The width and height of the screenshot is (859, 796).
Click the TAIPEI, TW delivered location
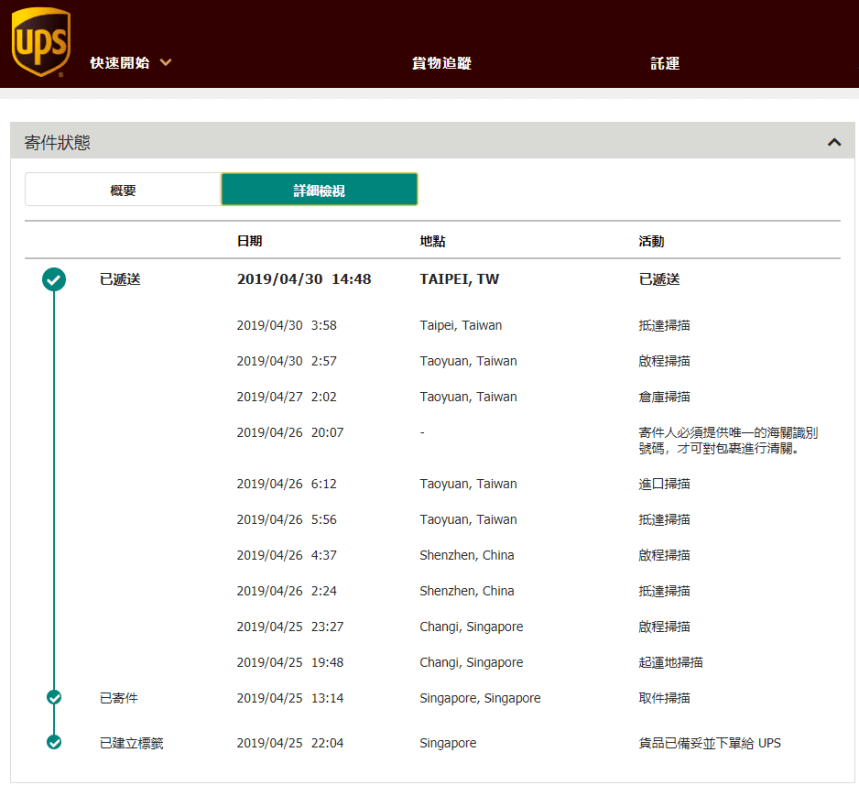pyautogui.click(x=459, y=280)
